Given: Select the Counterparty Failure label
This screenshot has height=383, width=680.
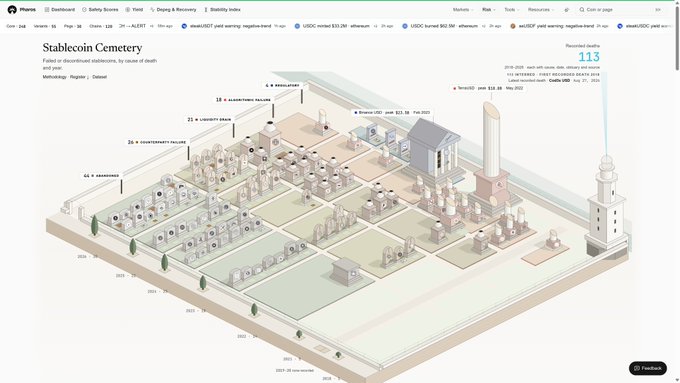Looking at the screenshot, I should (157, 142).
